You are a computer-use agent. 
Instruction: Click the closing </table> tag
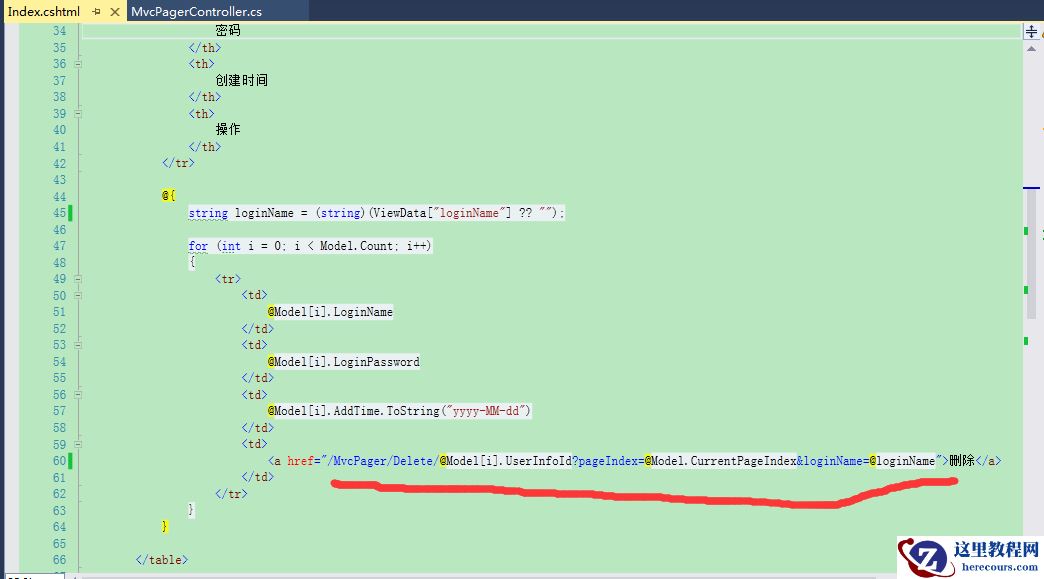tap(162, 560)
